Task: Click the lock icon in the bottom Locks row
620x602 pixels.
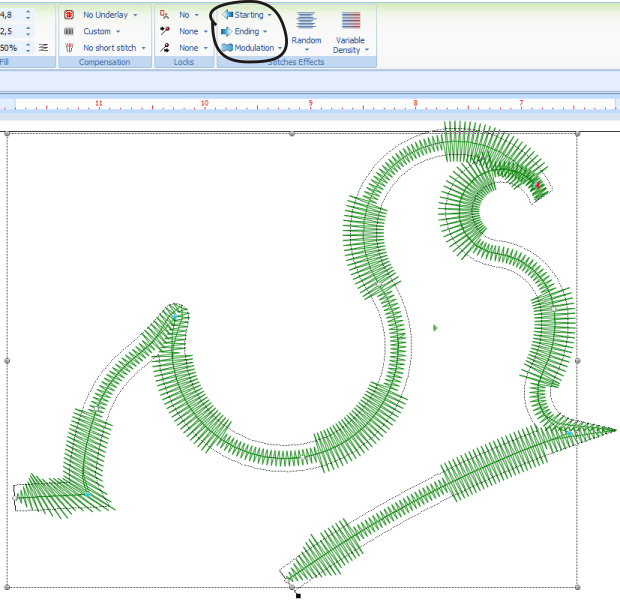Action: point(165,48)
